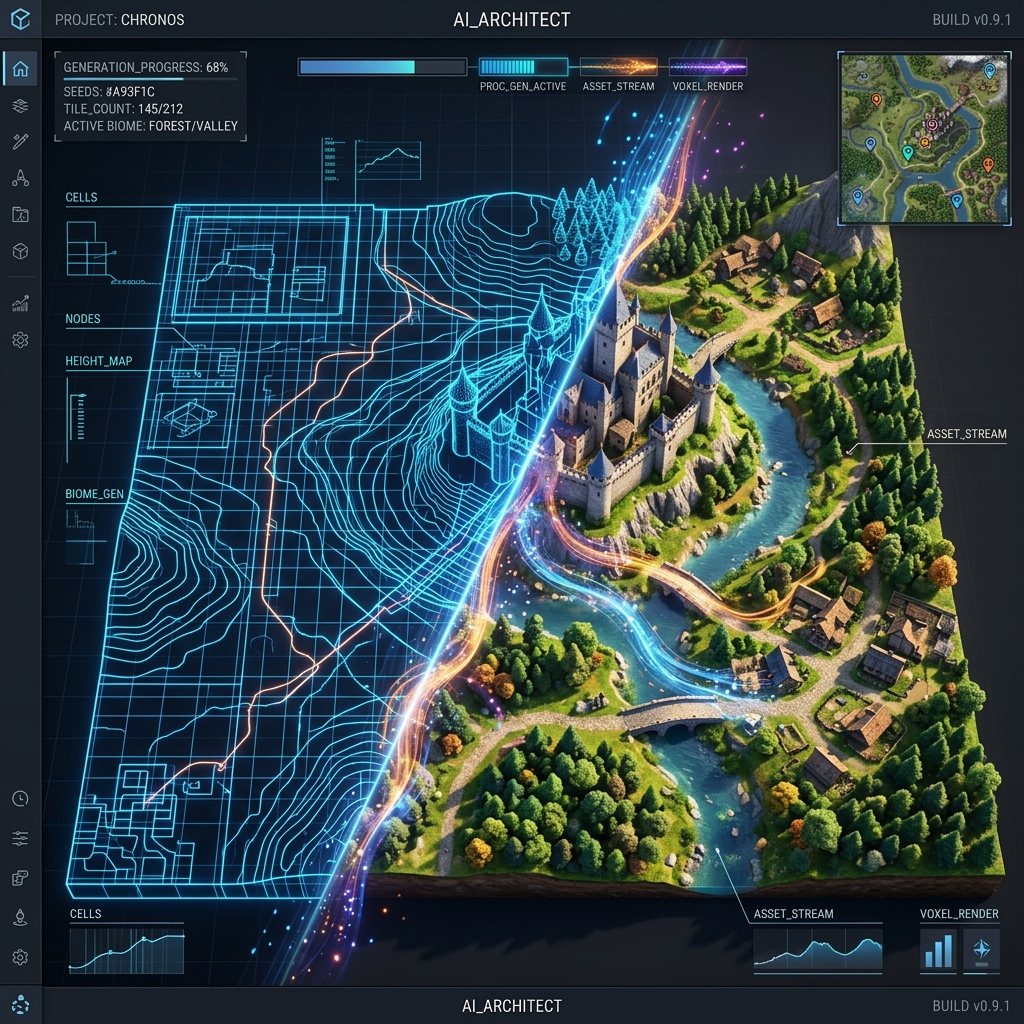Select the VOXEL_RENDER label in the top bar
Screen dimensions: 1024x1024
coord(708,86)
